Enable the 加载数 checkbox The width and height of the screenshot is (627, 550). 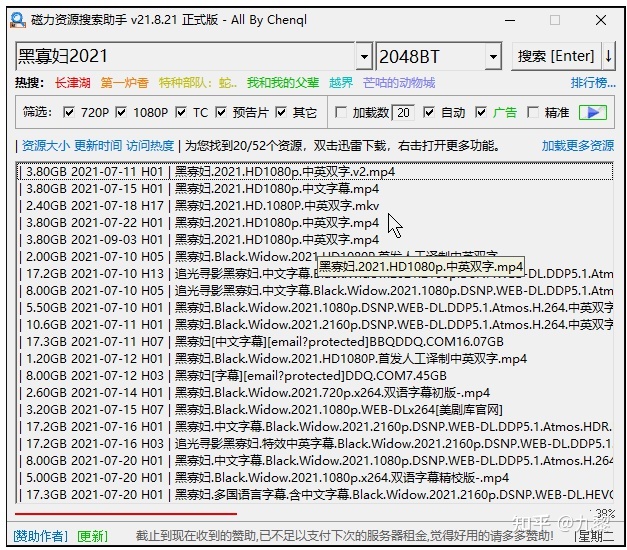coord(341,112)
